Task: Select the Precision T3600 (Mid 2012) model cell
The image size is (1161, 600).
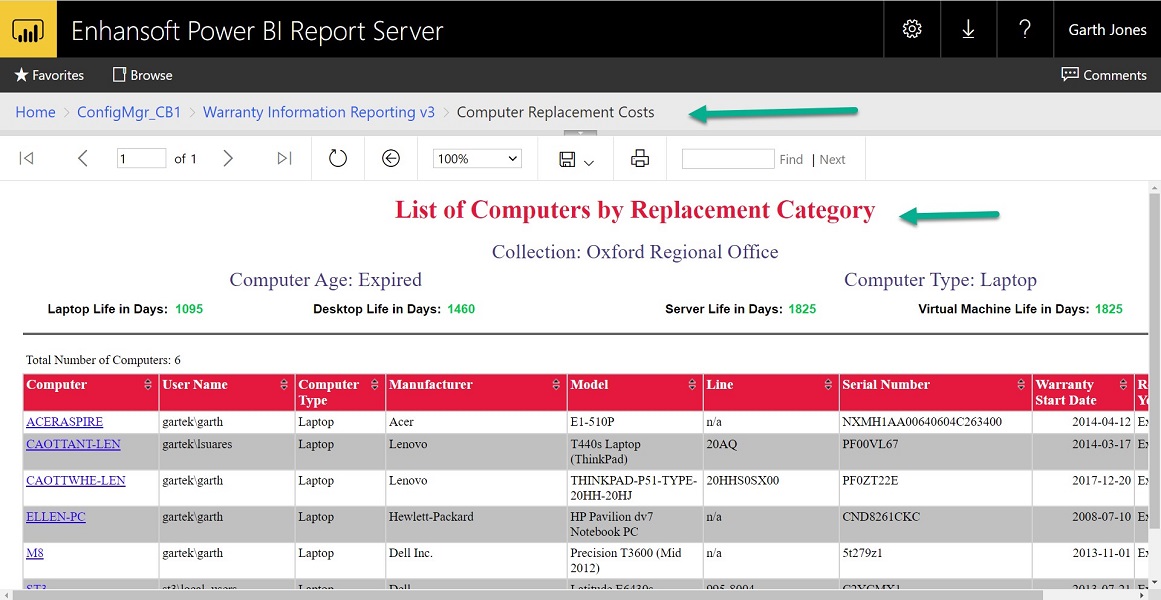Action: [635, 560]
